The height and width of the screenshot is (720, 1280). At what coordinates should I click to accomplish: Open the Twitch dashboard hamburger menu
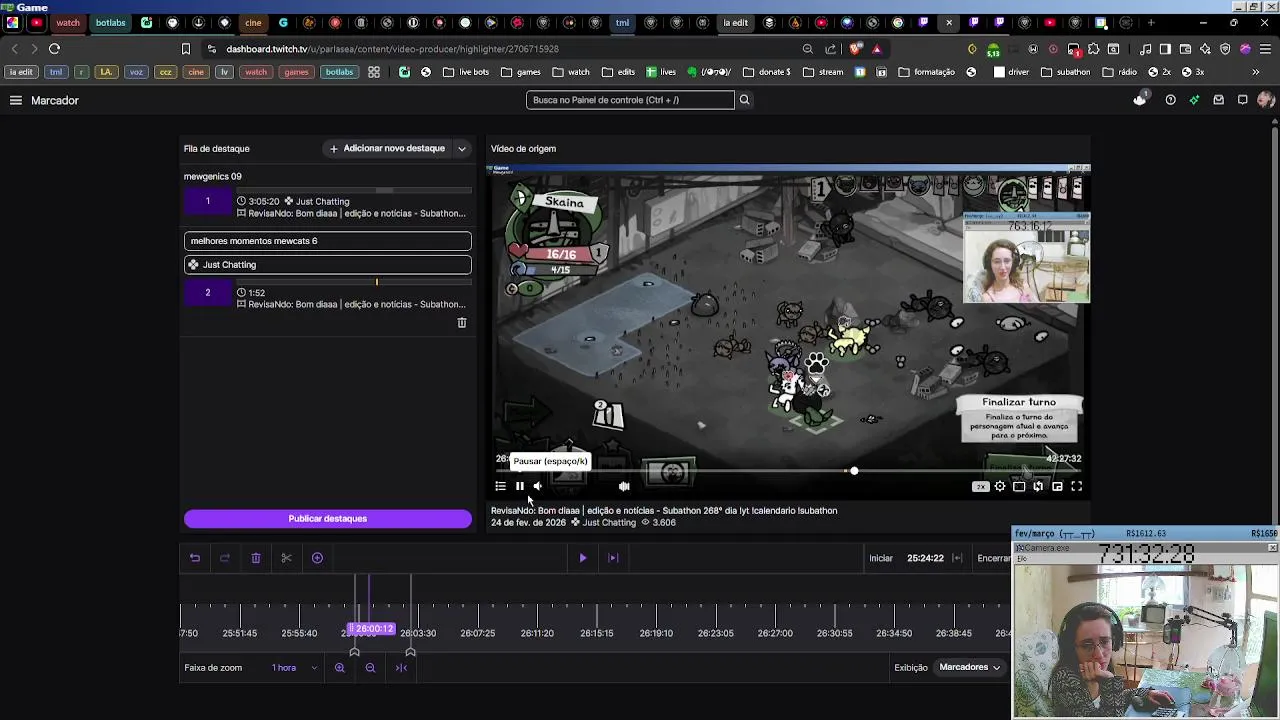pos(16,100)
